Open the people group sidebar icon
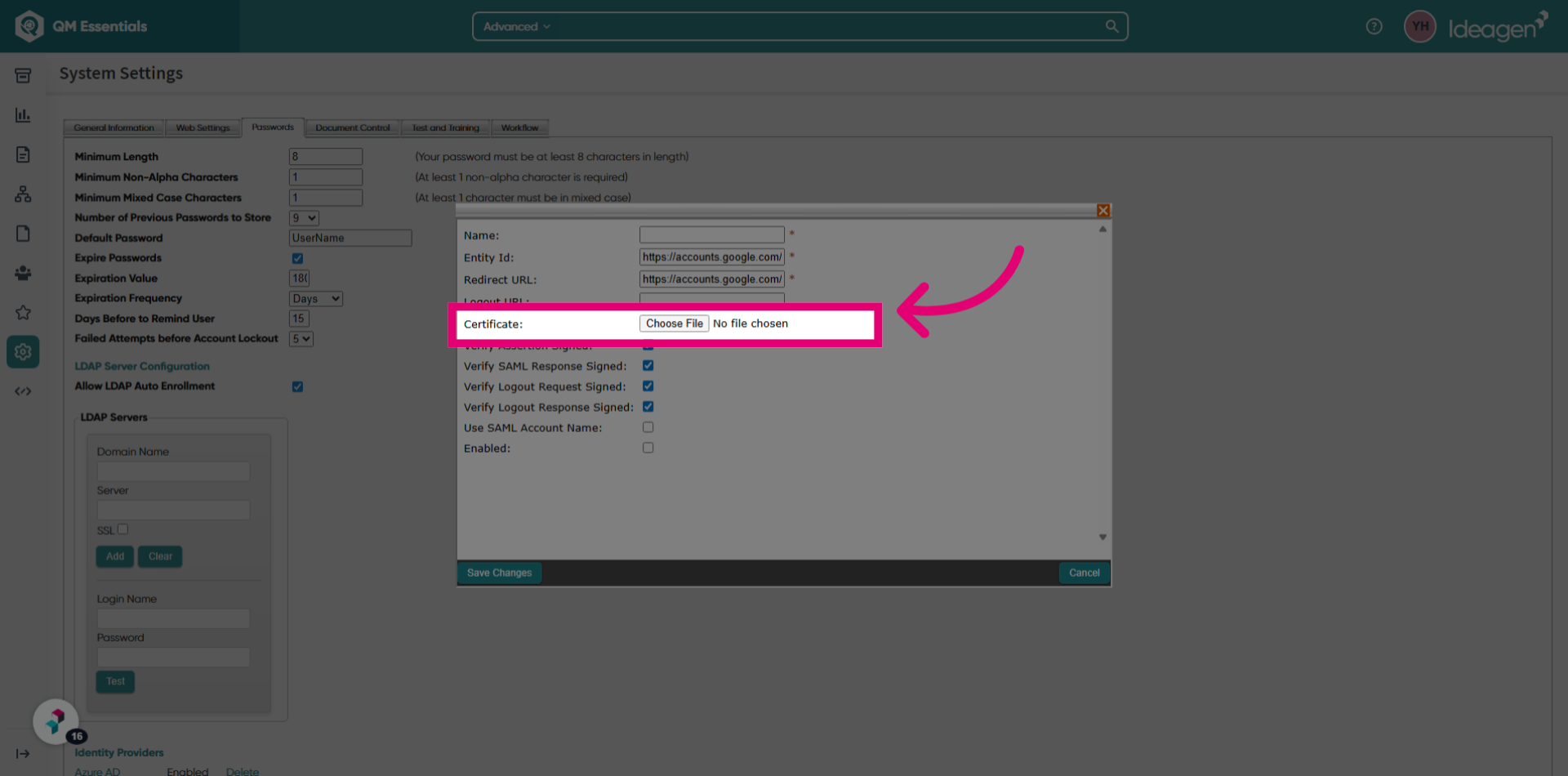The height and width of the screenshot is (776, 1568). (x=23, y=273)
